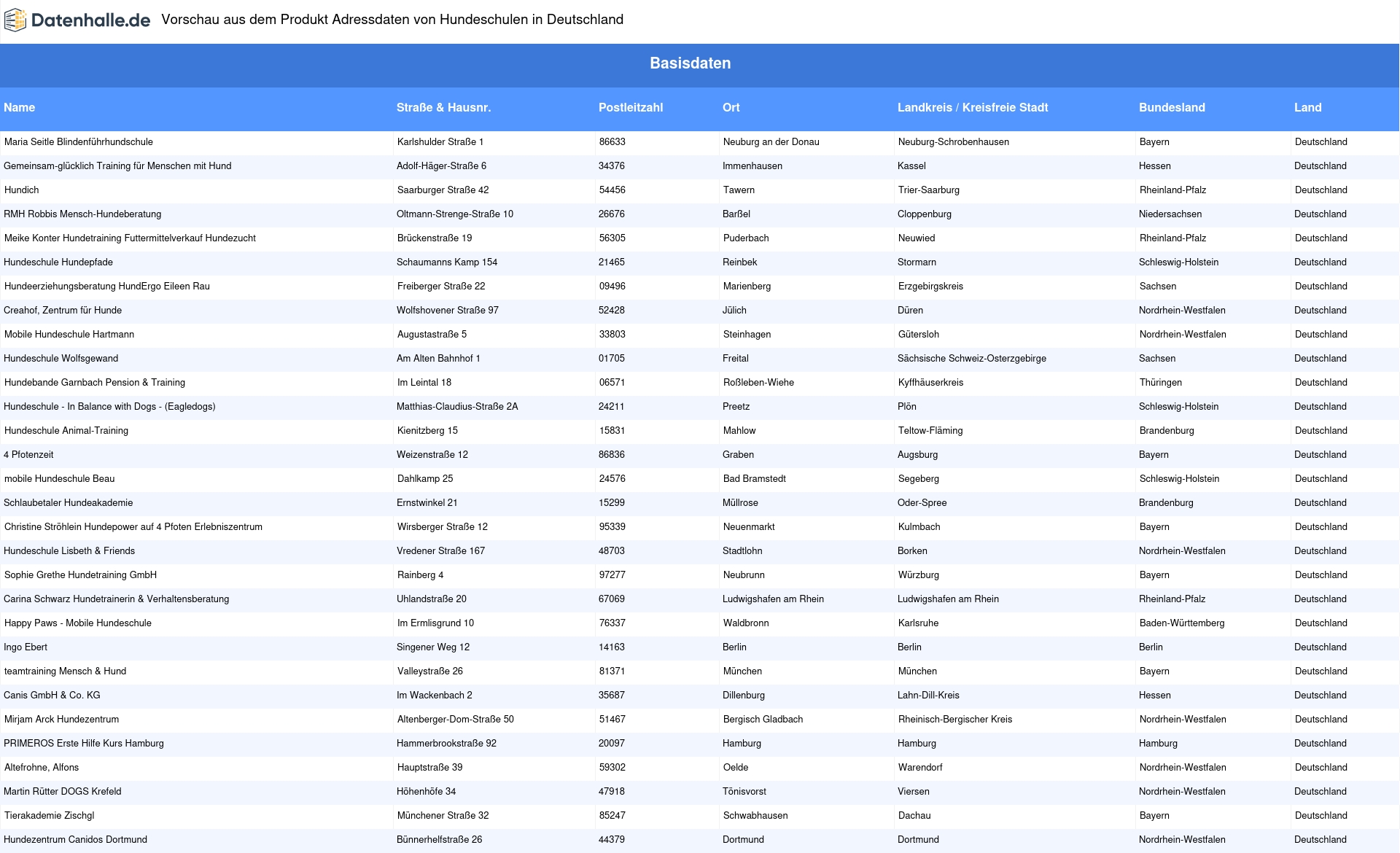Click city Neuburg an der Donau
The width and height of the screenshot is (1400, 853).
pyautogui.click(x=771, y=142)
